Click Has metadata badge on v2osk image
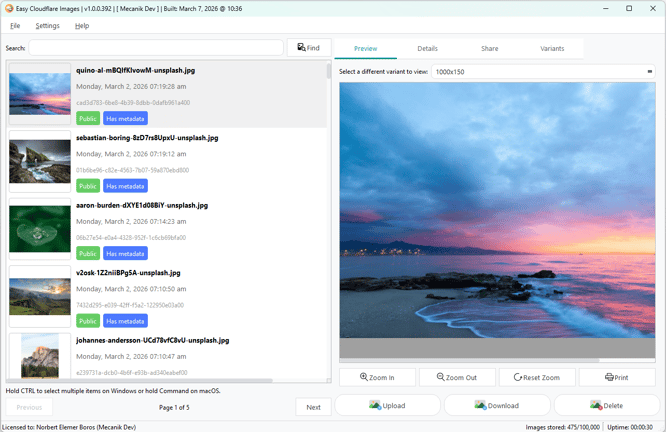The width and height of the screenshot is (666, 432). coord(125,321)
